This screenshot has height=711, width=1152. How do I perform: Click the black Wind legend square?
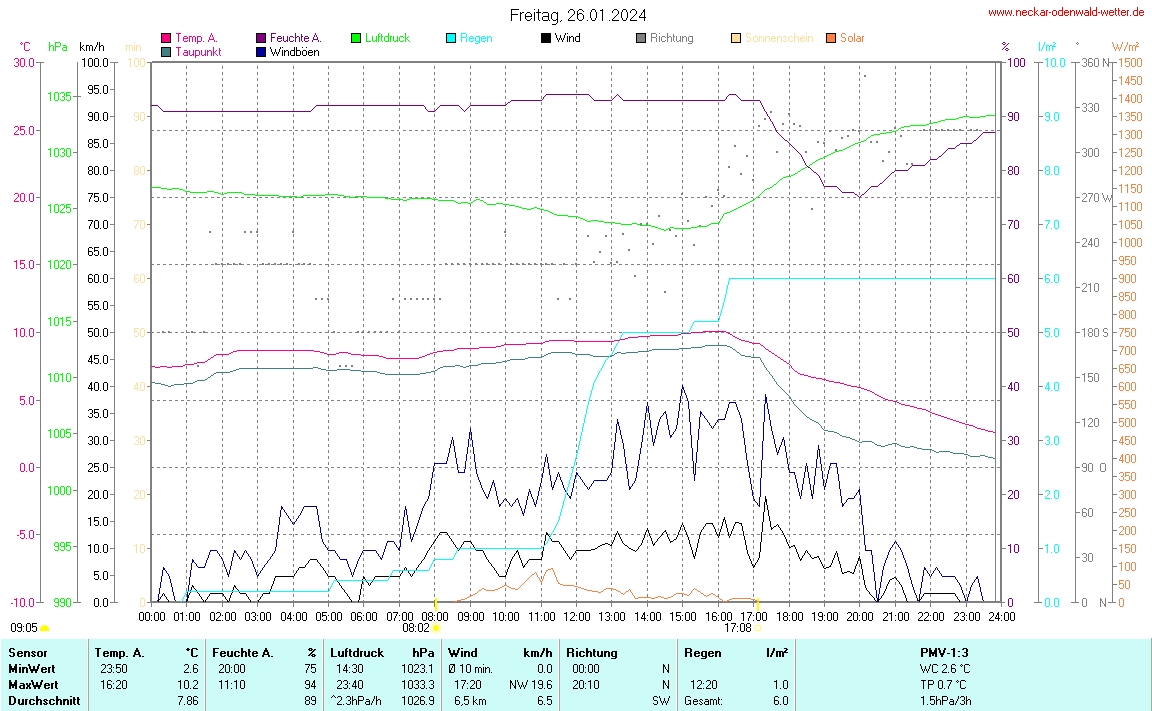[546, 38]
